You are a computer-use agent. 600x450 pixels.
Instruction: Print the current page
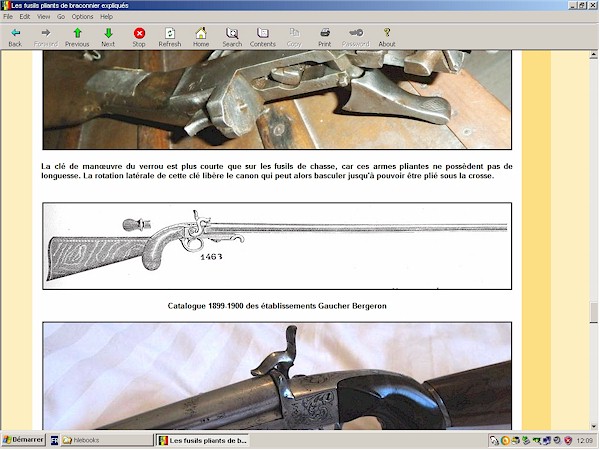pos(324,38)
